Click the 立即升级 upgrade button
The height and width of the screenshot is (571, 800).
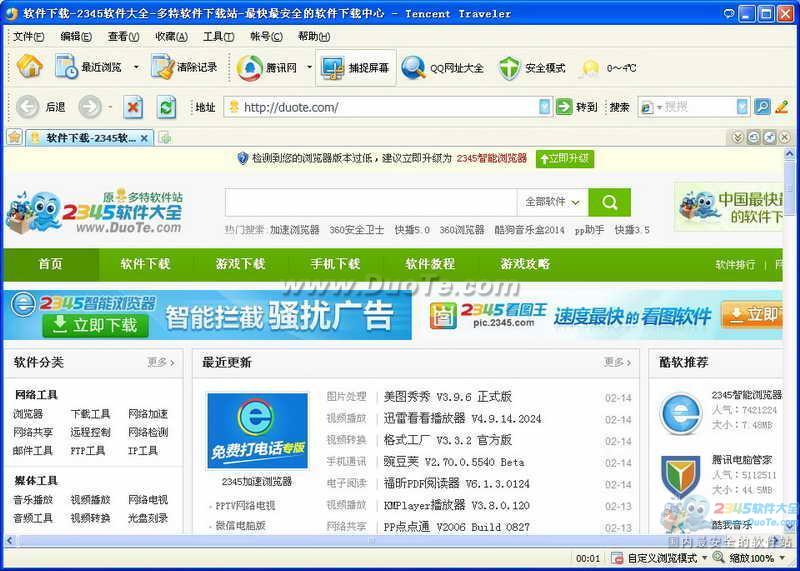coord(565,158)
